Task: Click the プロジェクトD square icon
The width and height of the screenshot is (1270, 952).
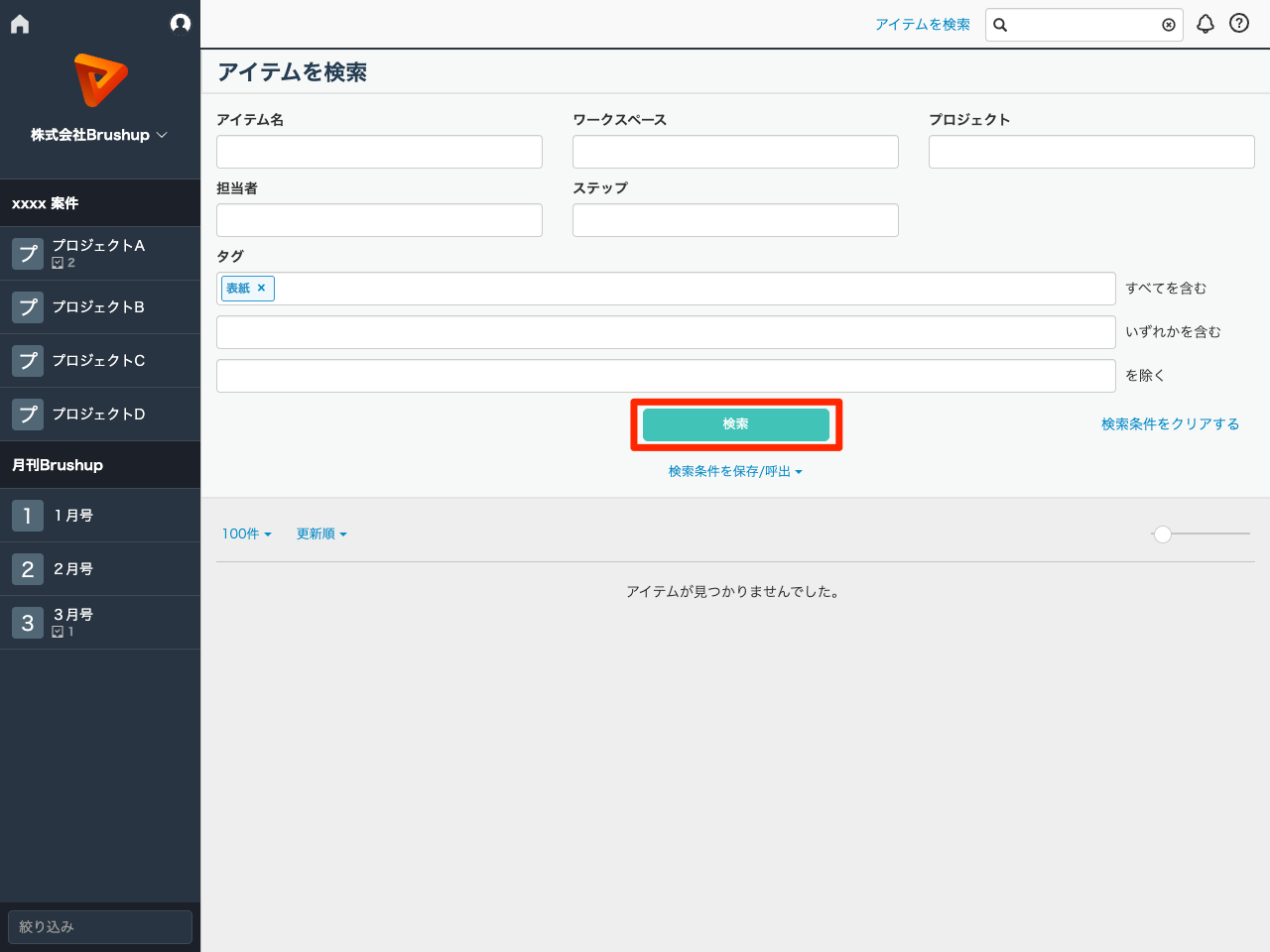Action: 28,415
